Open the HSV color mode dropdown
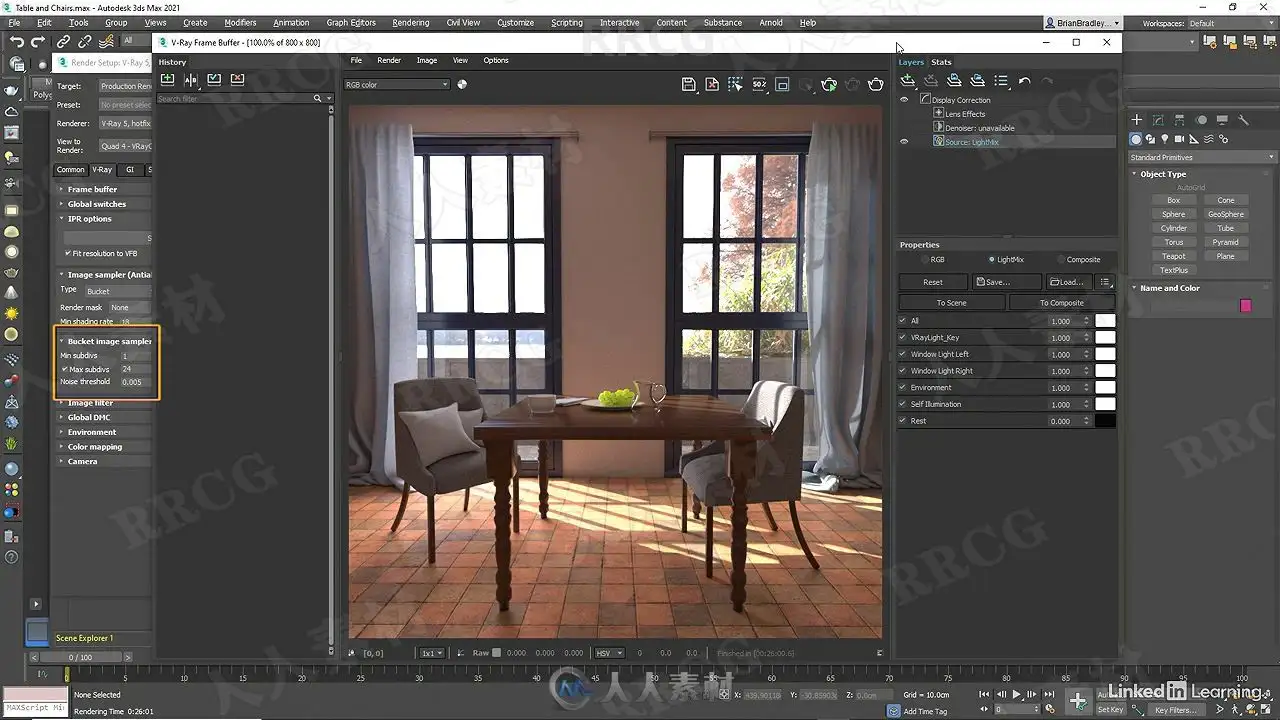 609,653
